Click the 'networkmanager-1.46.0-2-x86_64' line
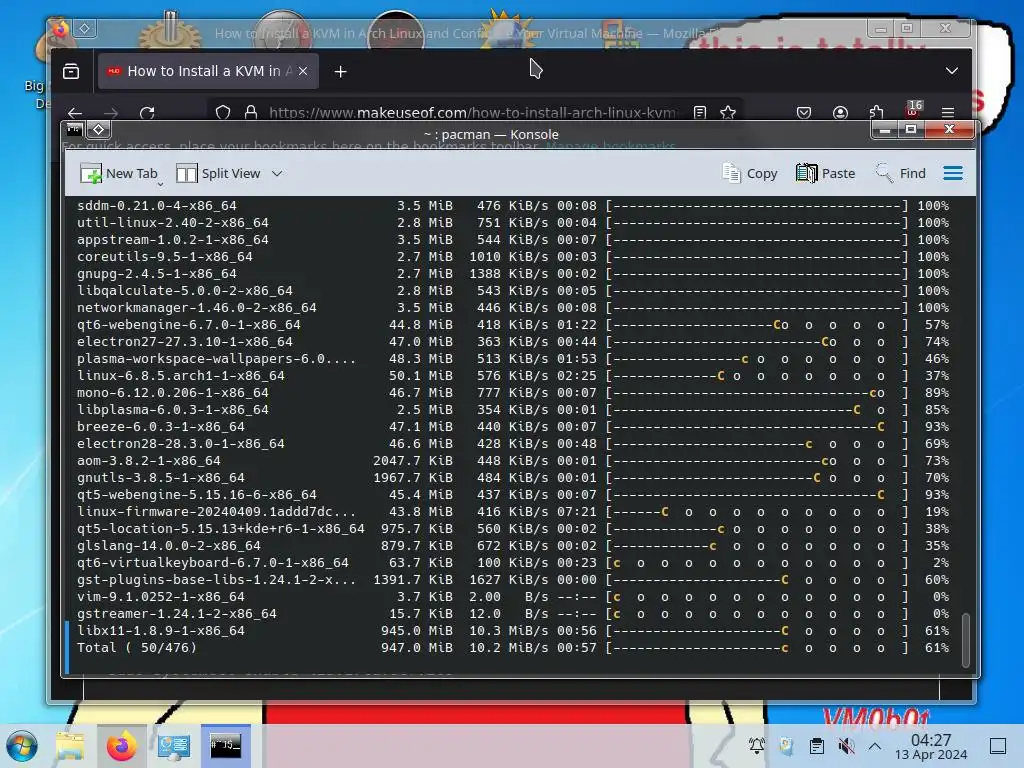Screen dimensions: 1024x768 [513, 308]
